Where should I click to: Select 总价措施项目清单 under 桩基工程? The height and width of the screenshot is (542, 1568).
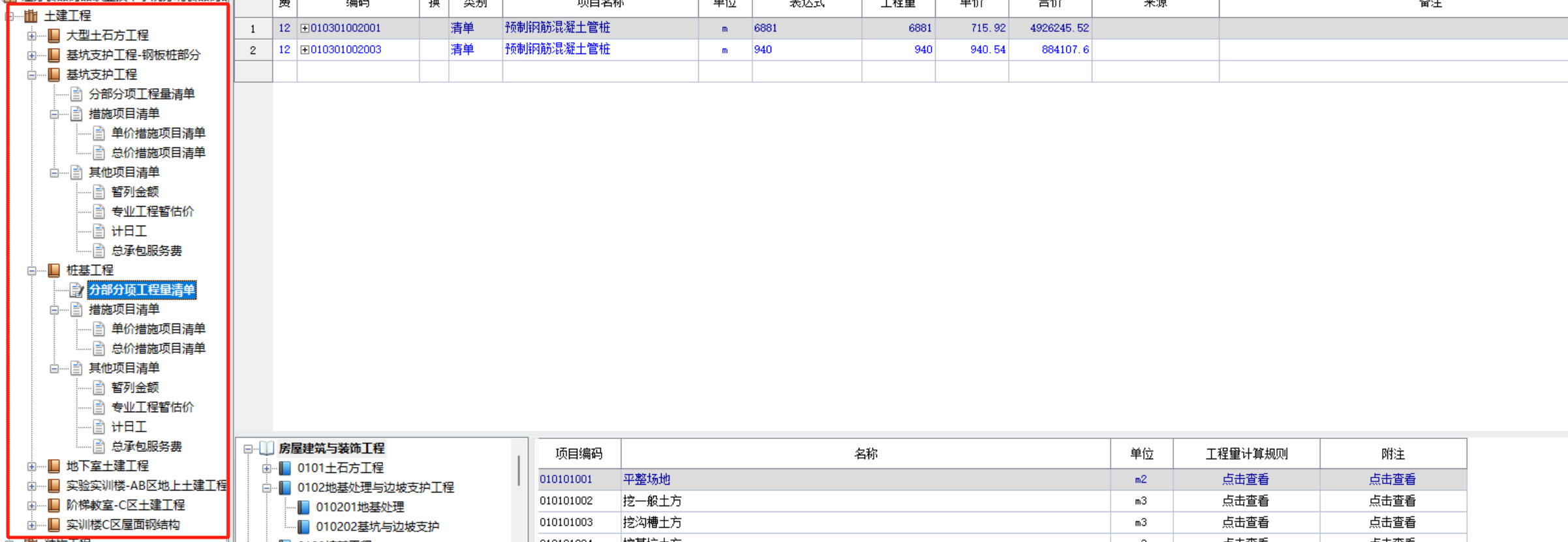click(x=159, y=348)
